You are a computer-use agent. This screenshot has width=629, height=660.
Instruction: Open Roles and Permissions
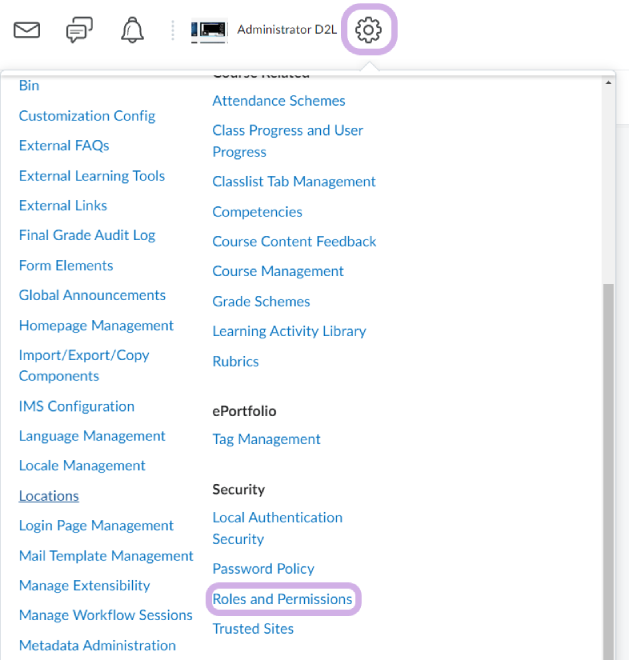[283, 599]
